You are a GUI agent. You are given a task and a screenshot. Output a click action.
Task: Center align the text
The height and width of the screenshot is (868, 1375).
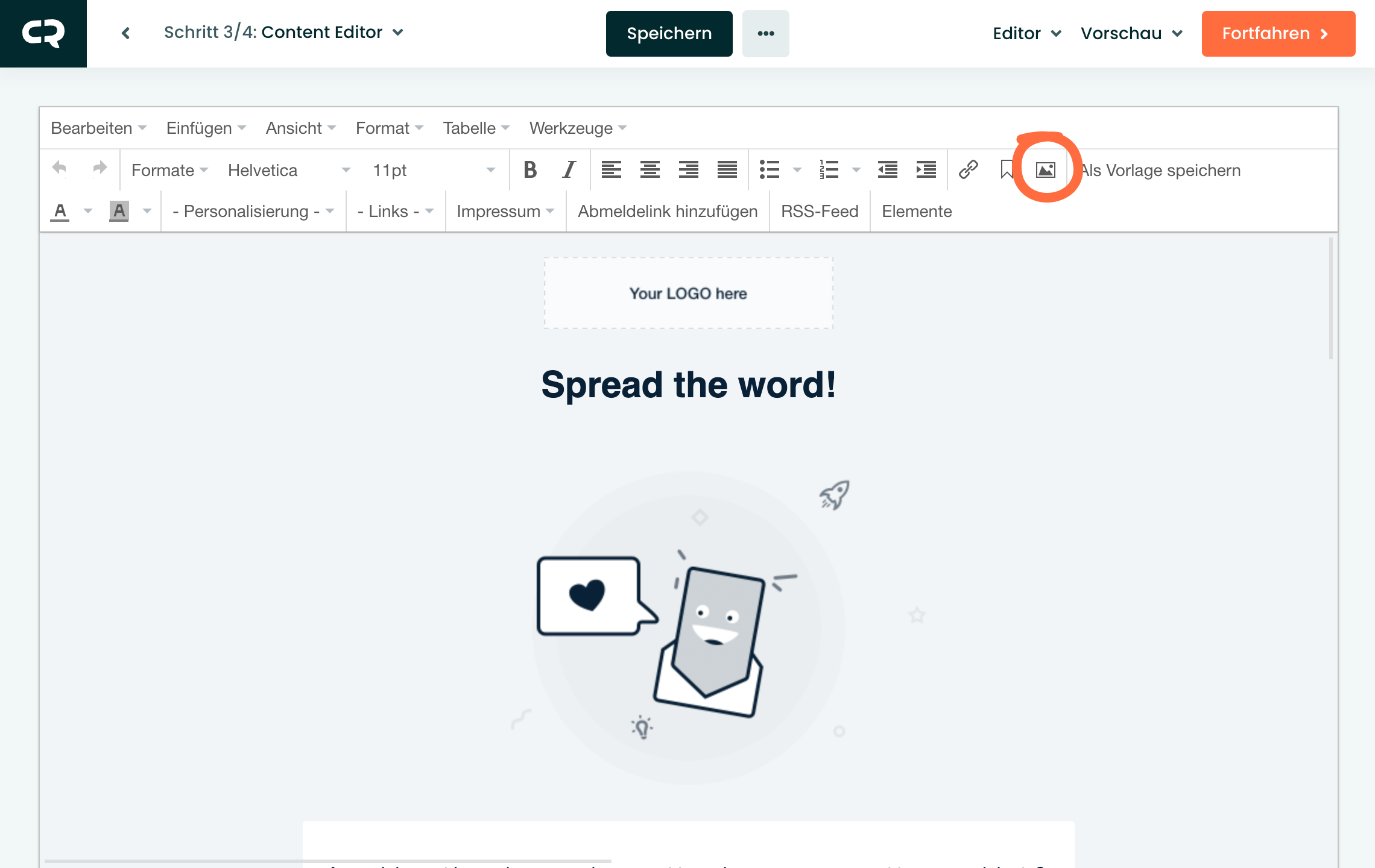[650, 170]
